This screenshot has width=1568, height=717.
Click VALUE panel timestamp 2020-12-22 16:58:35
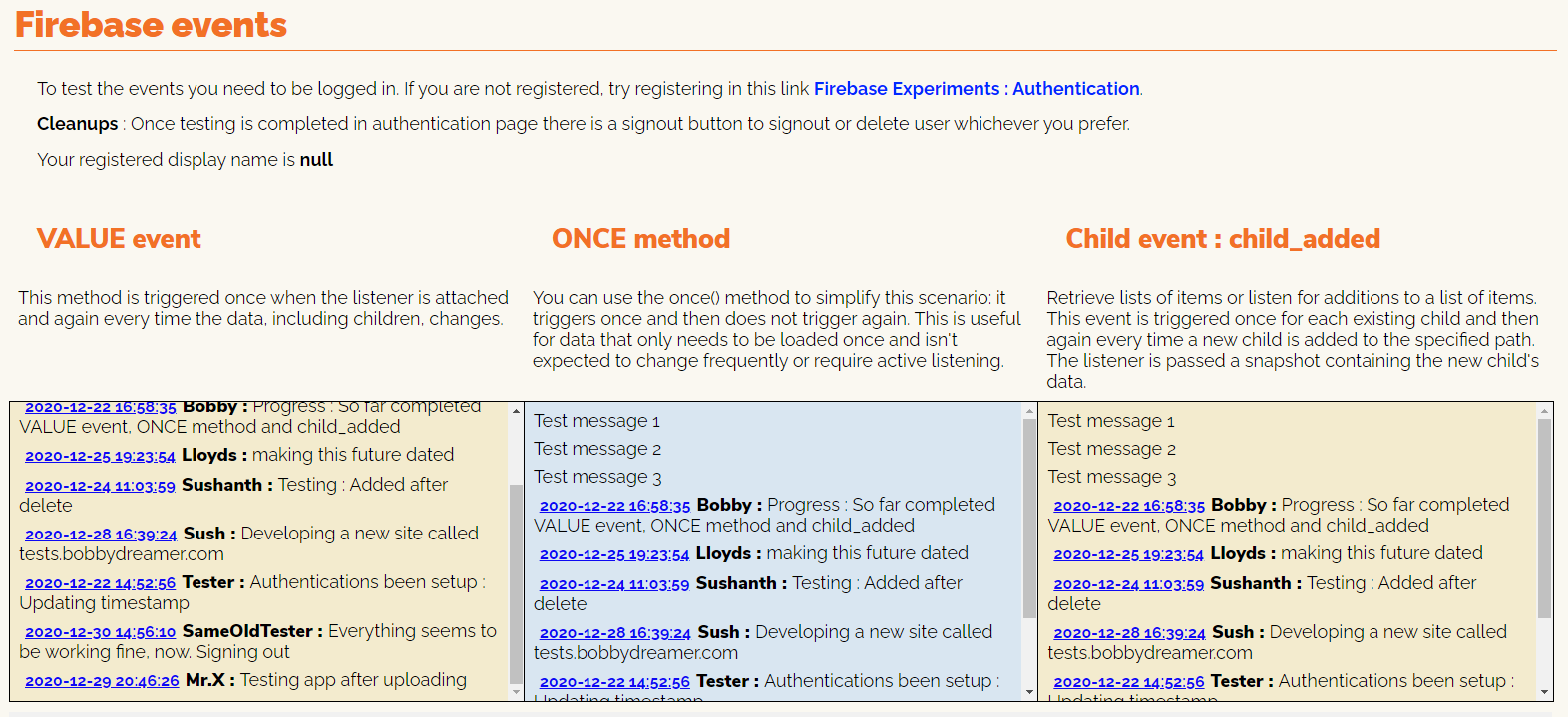click(x=101, y=408)
